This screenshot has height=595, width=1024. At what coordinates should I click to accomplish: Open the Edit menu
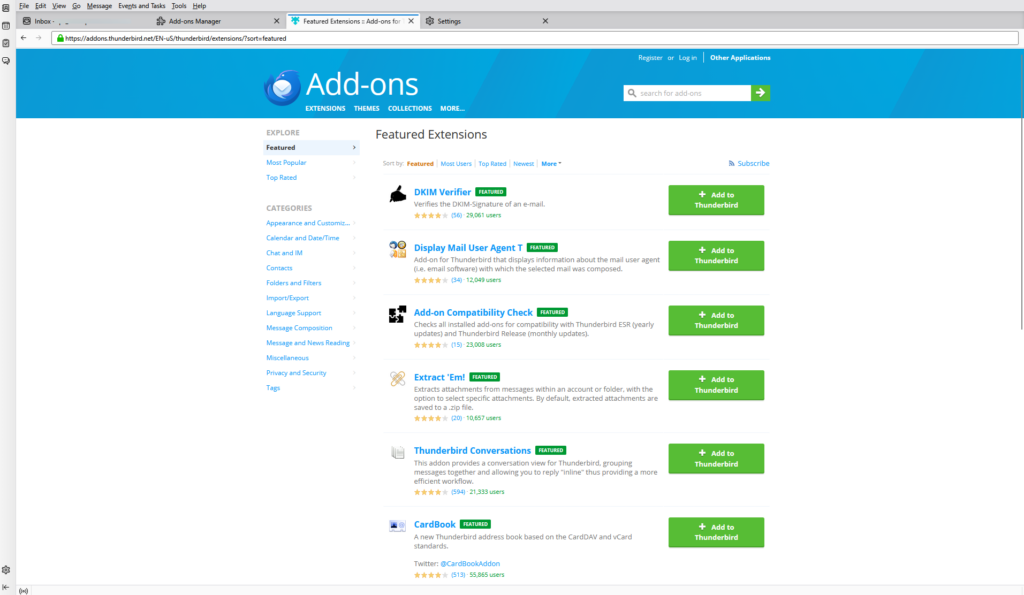[x=40, y=6]
